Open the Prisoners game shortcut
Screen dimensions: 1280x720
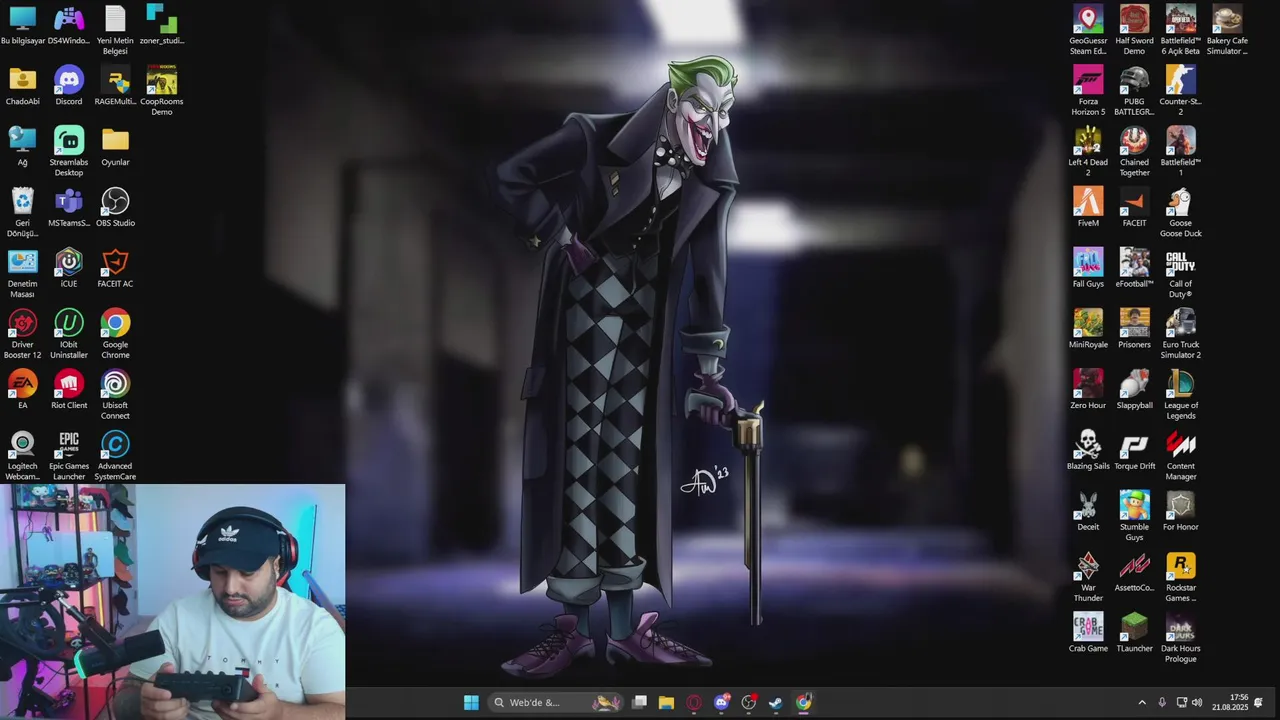pyautogui.click(x=1134, y=330)
